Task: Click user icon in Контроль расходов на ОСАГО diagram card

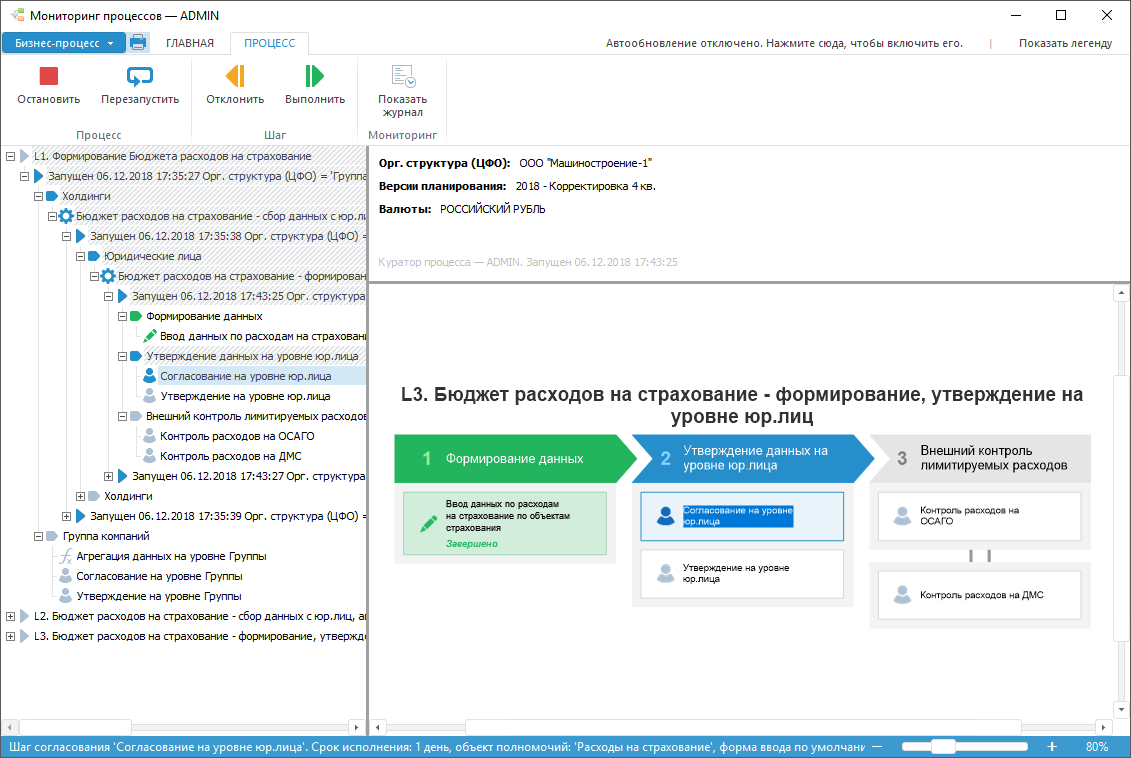Action: [902, 516]
